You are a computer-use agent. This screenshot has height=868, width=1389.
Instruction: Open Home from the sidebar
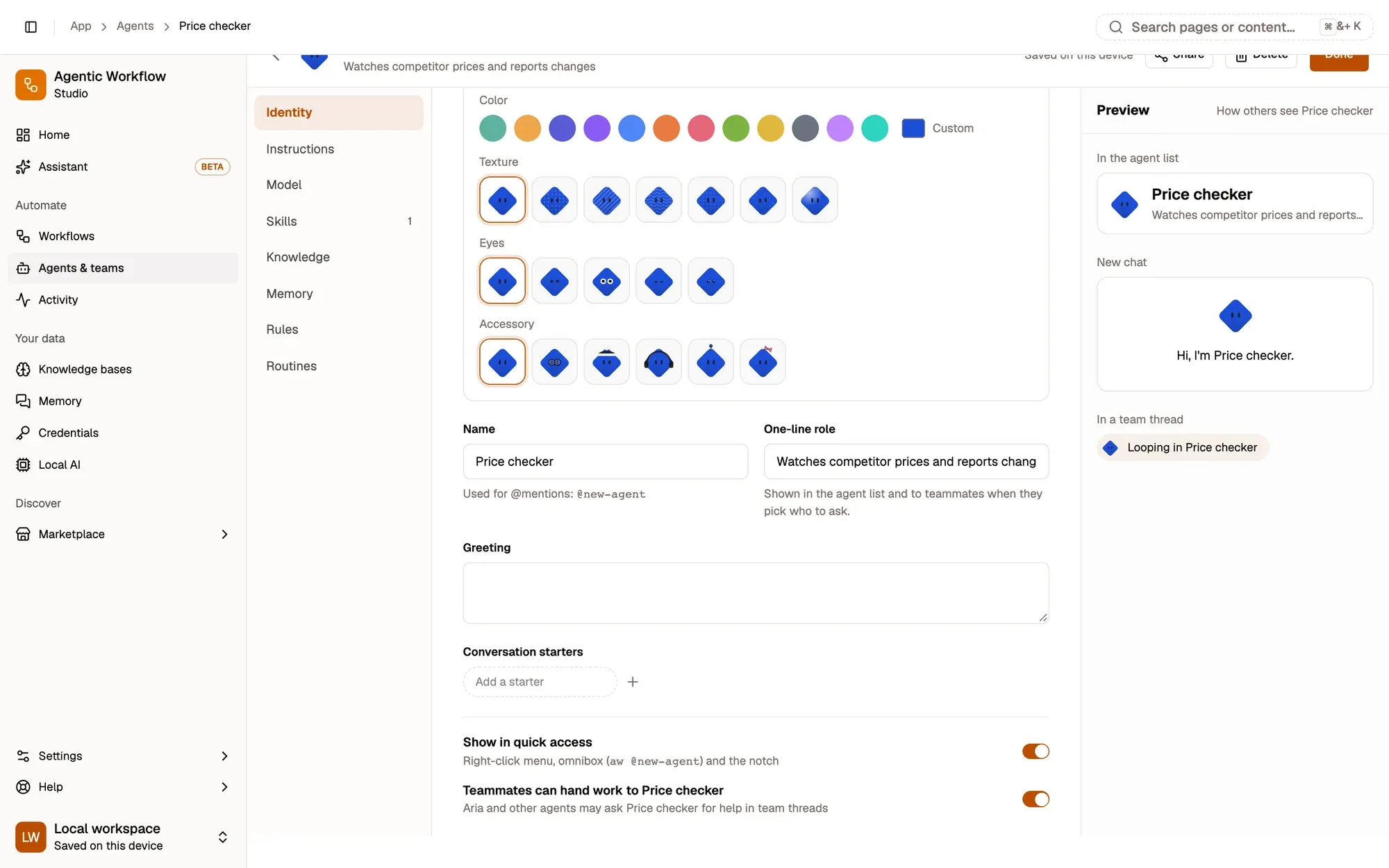pos(123,135)
